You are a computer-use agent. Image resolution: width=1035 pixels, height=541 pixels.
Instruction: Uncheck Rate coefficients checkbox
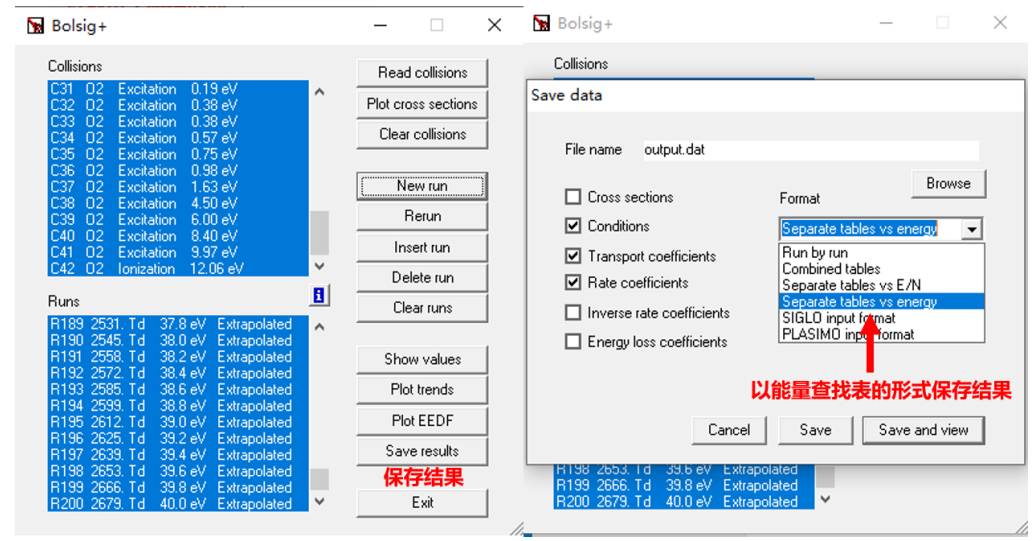click(x=573, y=282)
